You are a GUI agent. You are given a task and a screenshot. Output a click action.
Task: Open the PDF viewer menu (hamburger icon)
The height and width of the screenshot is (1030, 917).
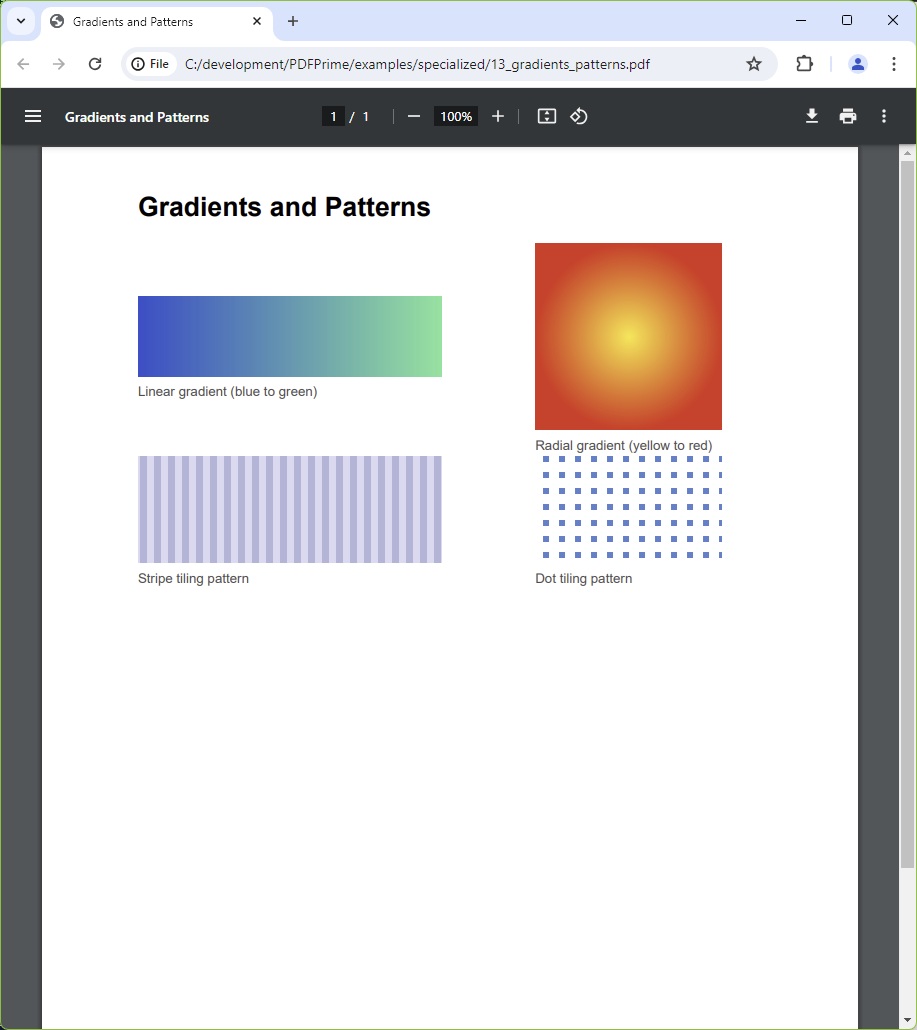pos(33,116)
